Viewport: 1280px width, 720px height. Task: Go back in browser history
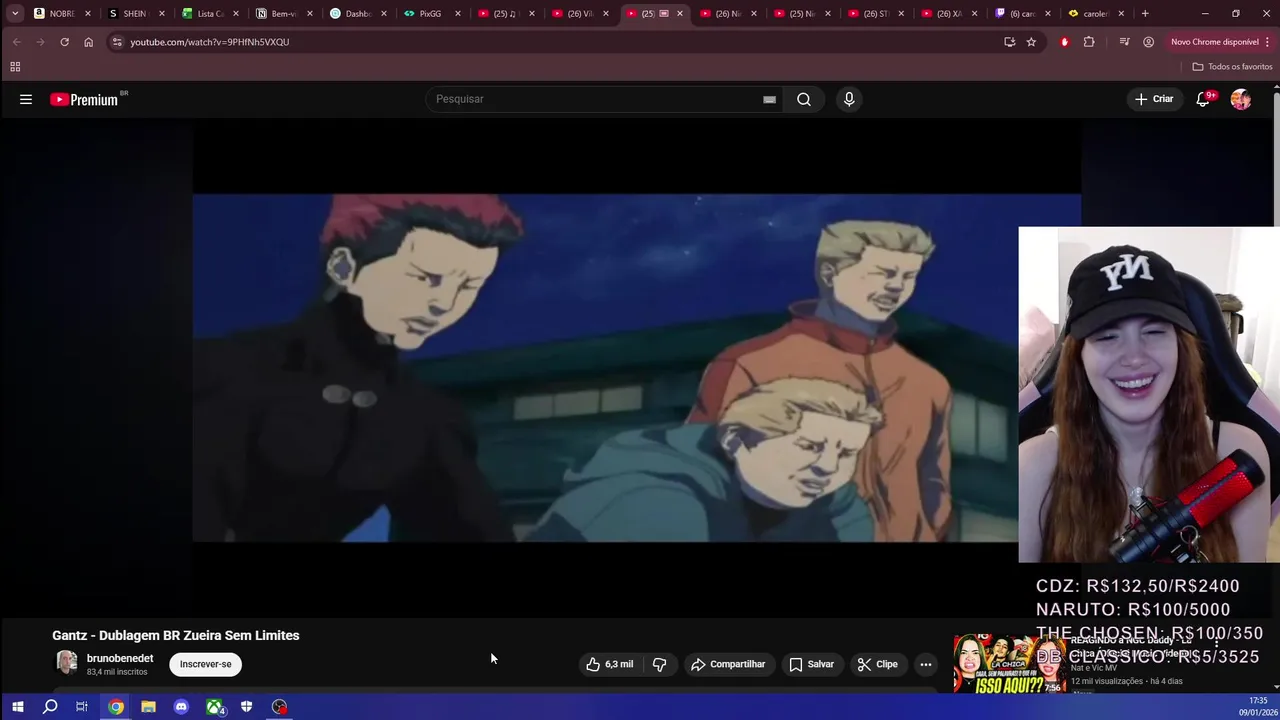click(16, 42)
